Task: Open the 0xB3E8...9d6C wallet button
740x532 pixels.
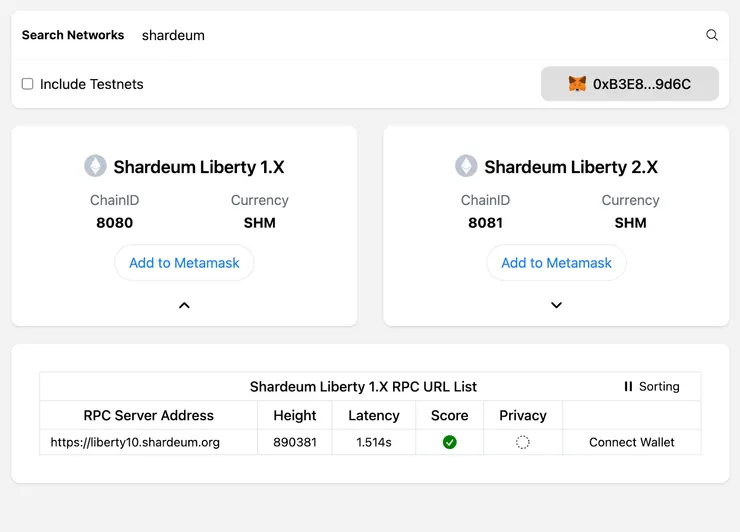Action: tap(630, 84)
